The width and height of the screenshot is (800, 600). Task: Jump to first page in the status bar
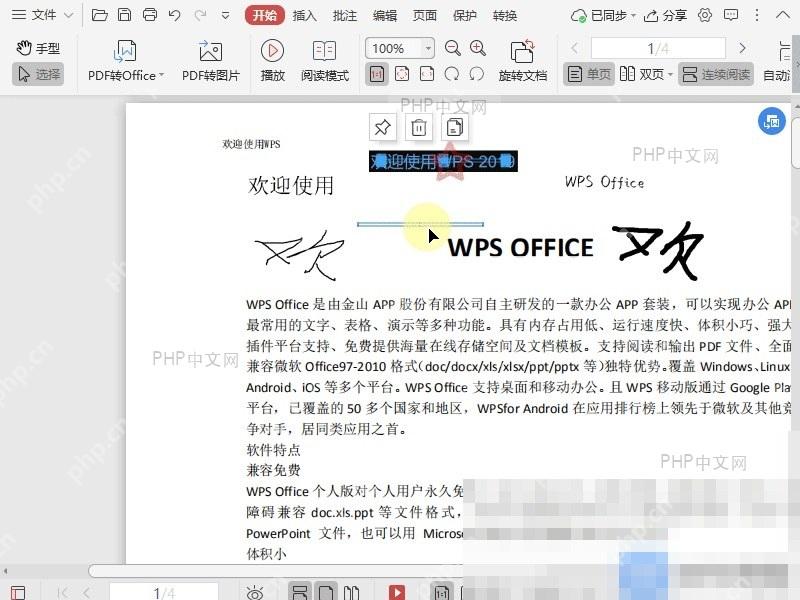coord(63,593)
